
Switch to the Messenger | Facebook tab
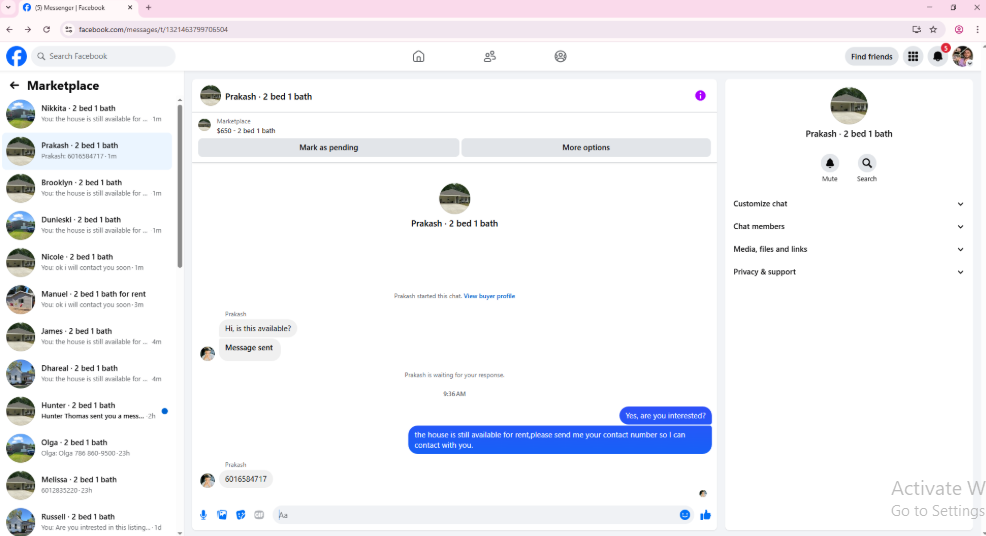tap(77, 8)
